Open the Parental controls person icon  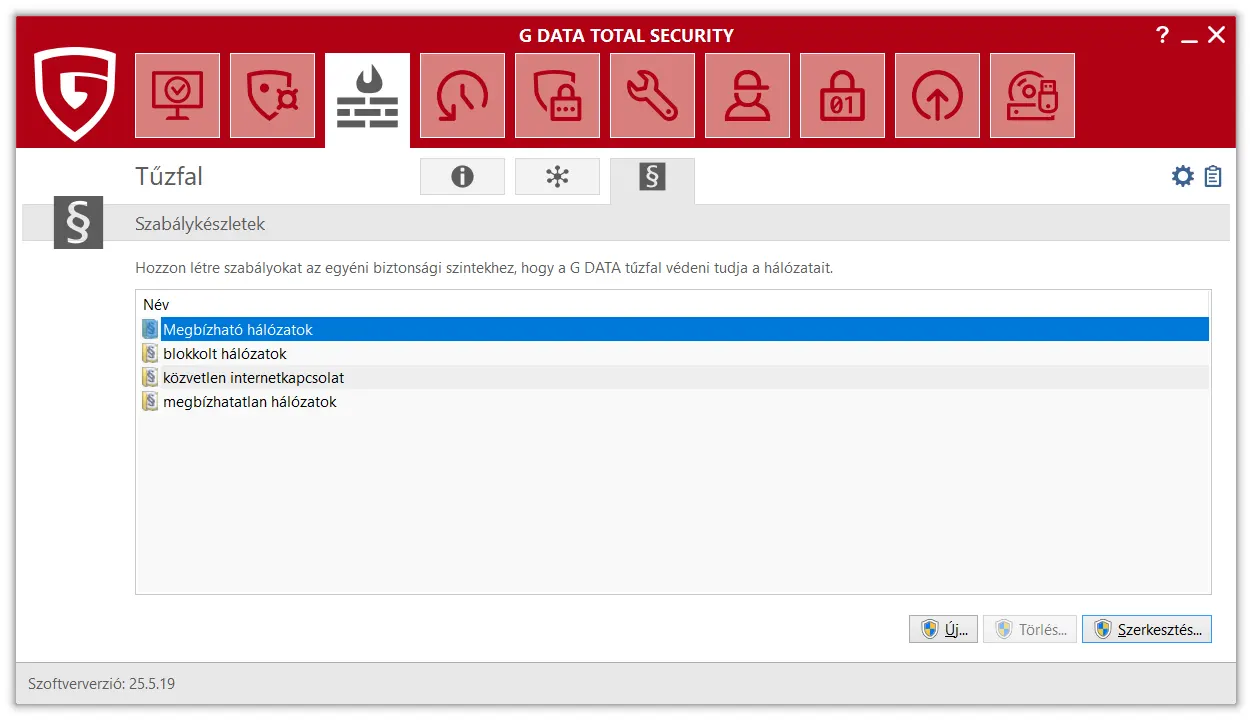[747, 96]
